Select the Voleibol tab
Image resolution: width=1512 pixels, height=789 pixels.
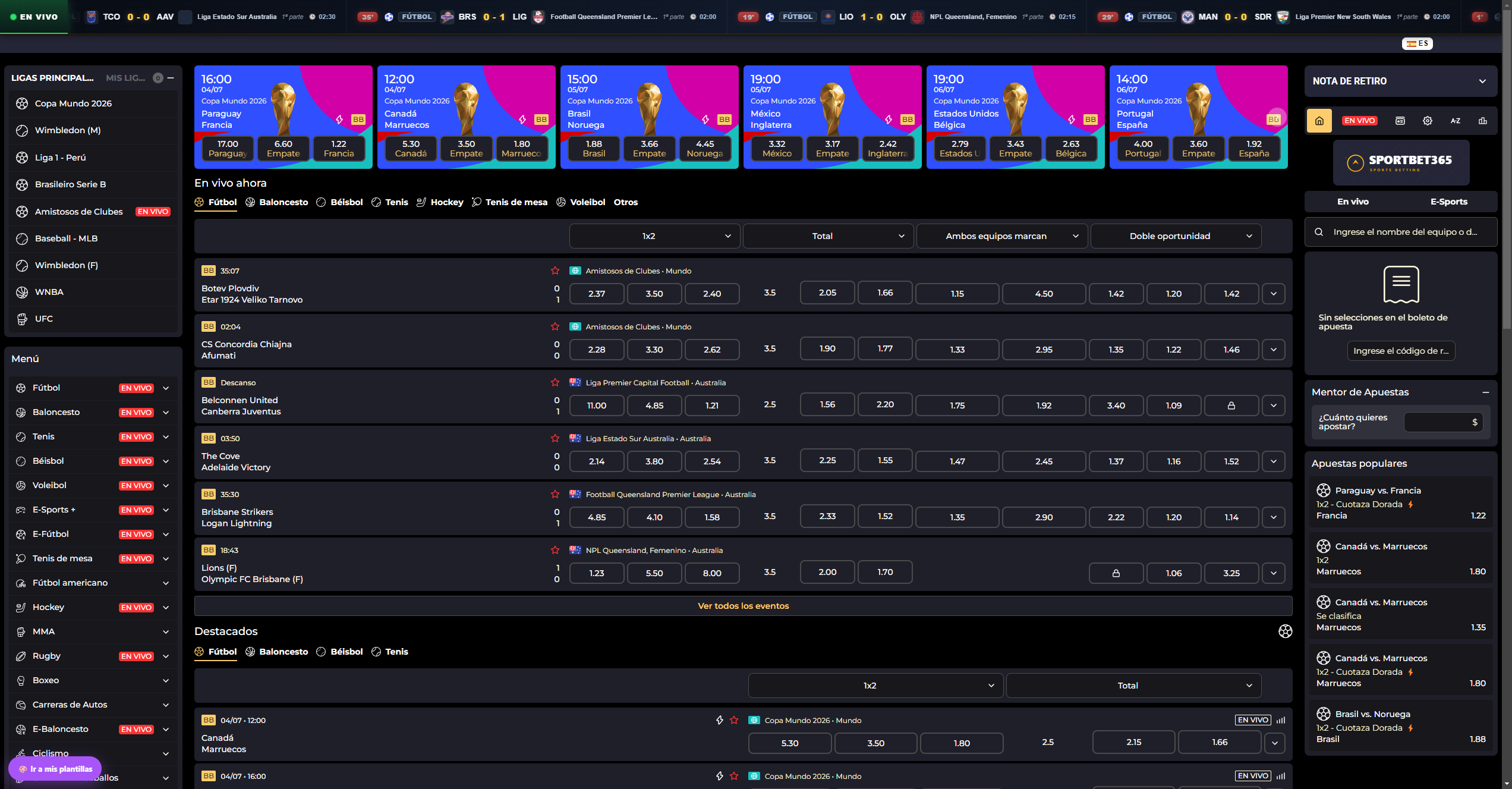(581, 202)
